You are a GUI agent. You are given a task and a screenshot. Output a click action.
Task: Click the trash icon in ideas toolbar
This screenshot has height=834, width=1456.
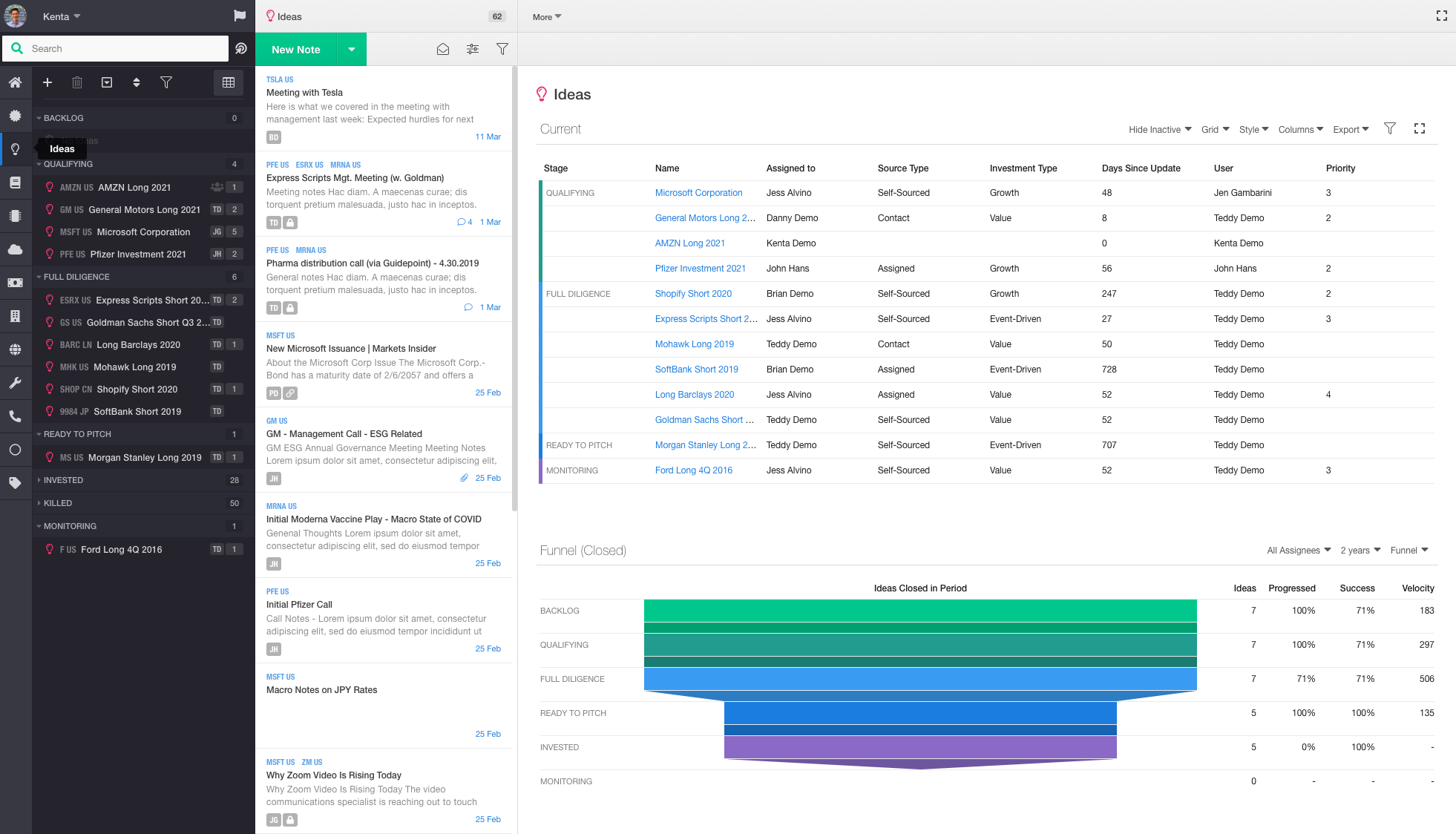coord(77,82)
